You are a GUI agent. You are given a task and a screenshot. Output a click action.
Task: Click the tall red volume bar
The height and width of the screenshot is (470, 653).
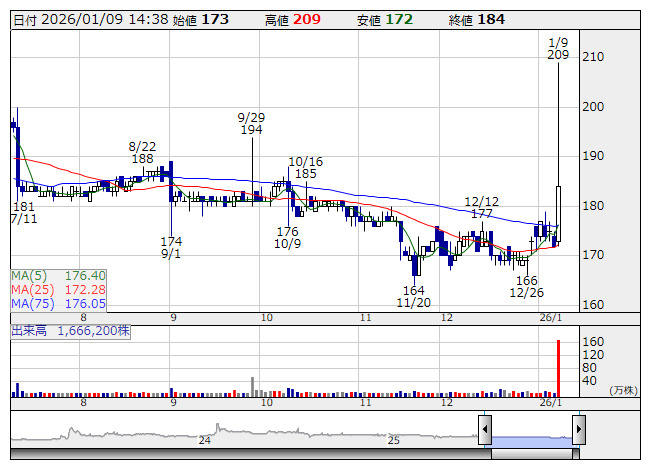[558, 369]
